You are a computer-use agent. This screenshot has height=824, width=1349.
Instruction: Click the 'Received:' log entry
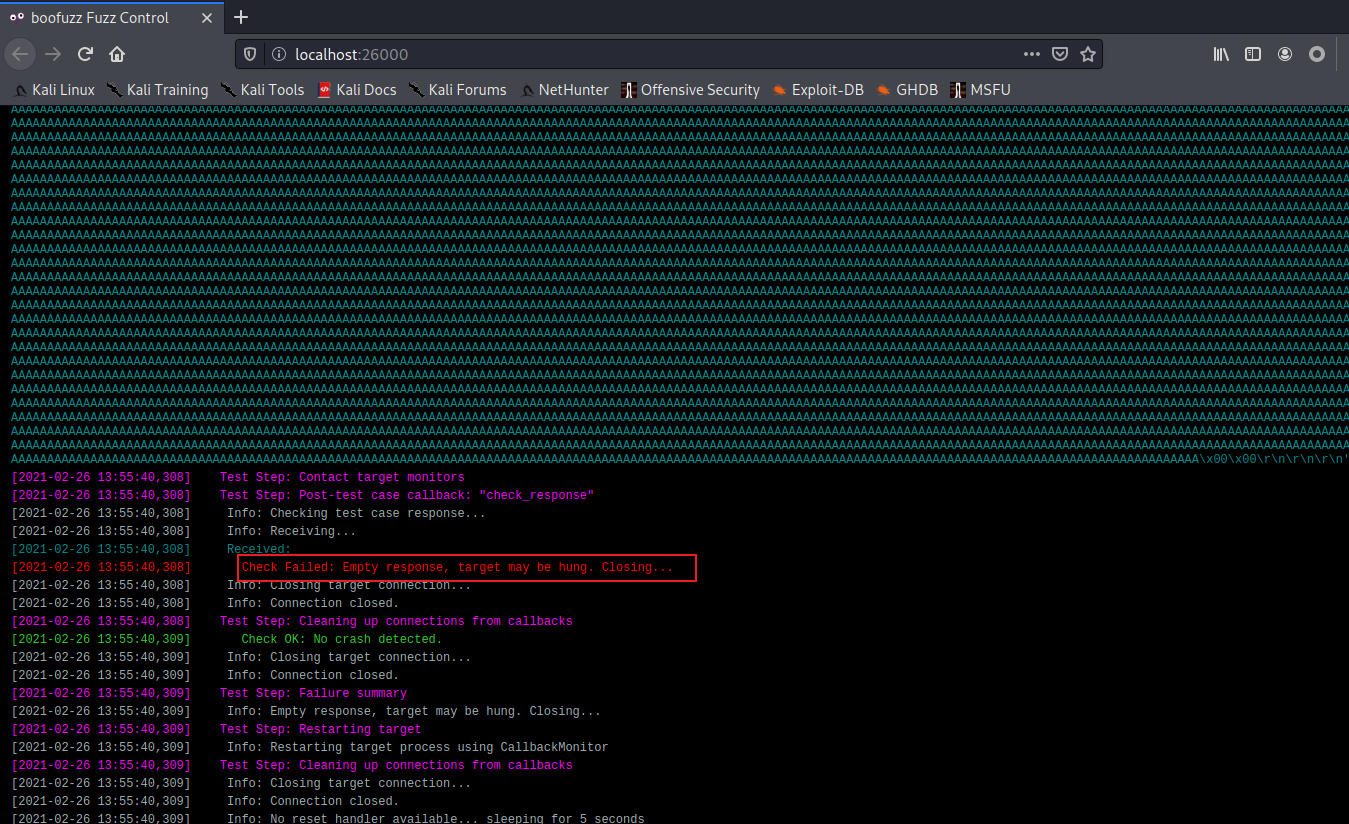(x=259, y=549)
